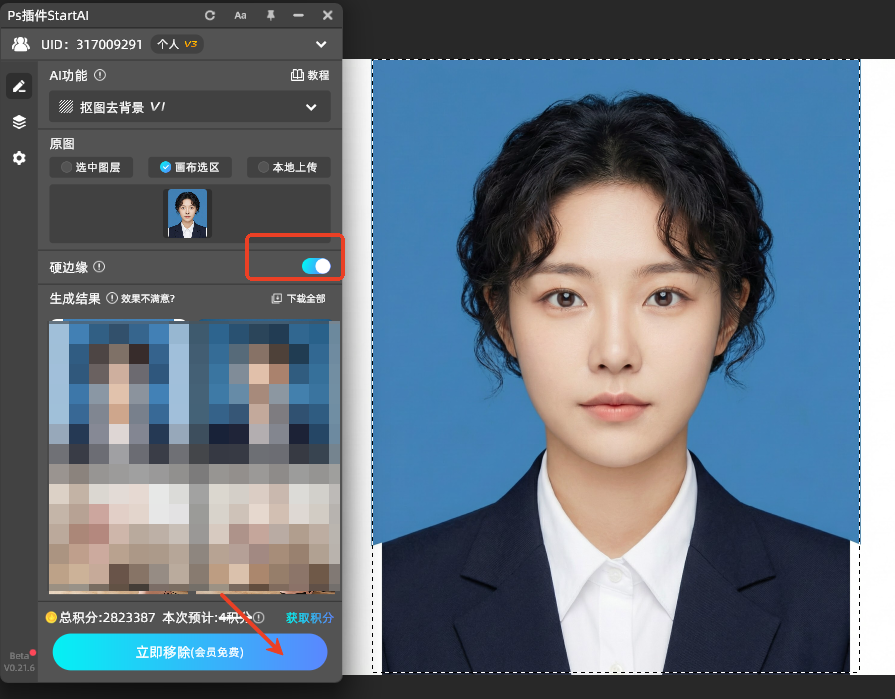This screenshot has width=895, height=699.
Task: Click the Aa font size icon
Action: pos(240,15)
